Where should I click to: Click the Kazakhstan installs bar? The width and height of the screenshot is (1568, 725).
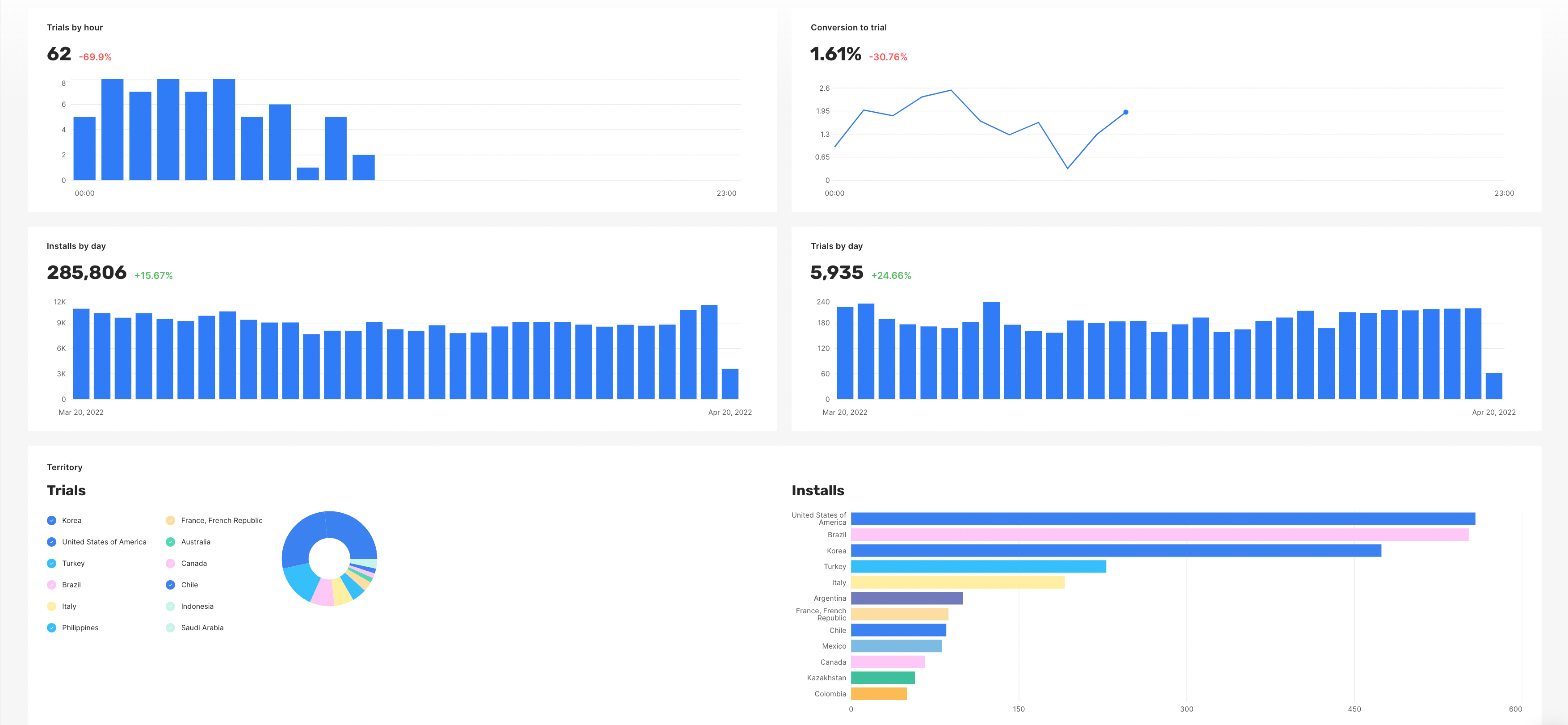883,678
